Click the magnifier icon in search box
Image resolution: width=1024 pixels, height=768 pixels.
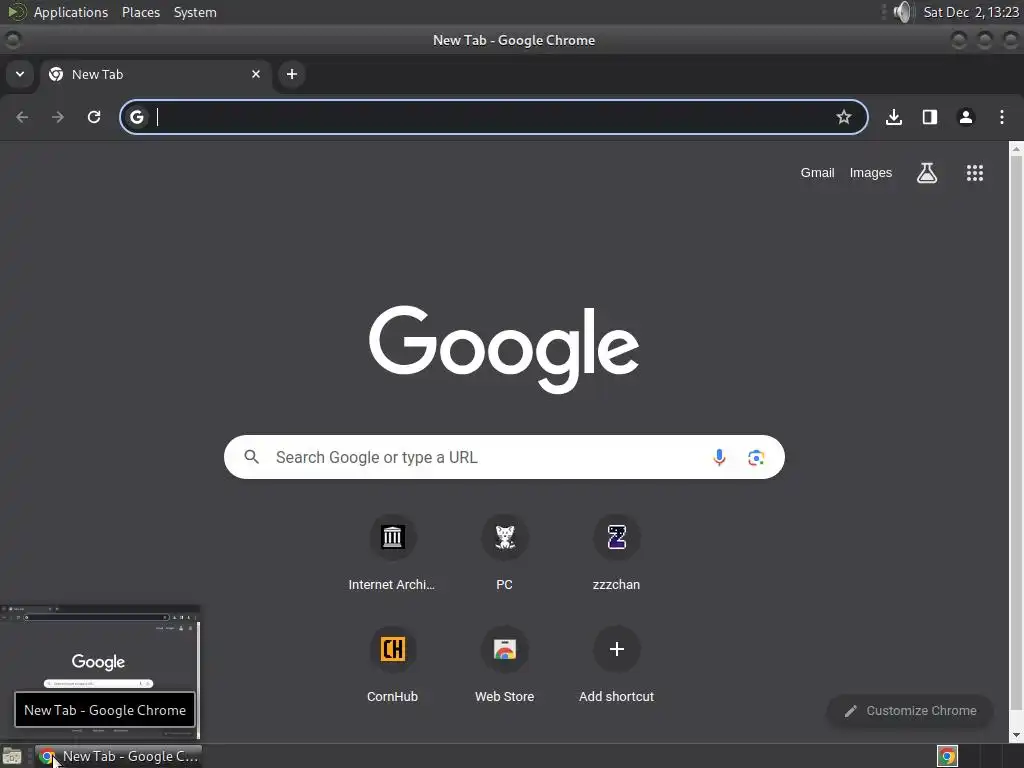(x=251, y=457)
